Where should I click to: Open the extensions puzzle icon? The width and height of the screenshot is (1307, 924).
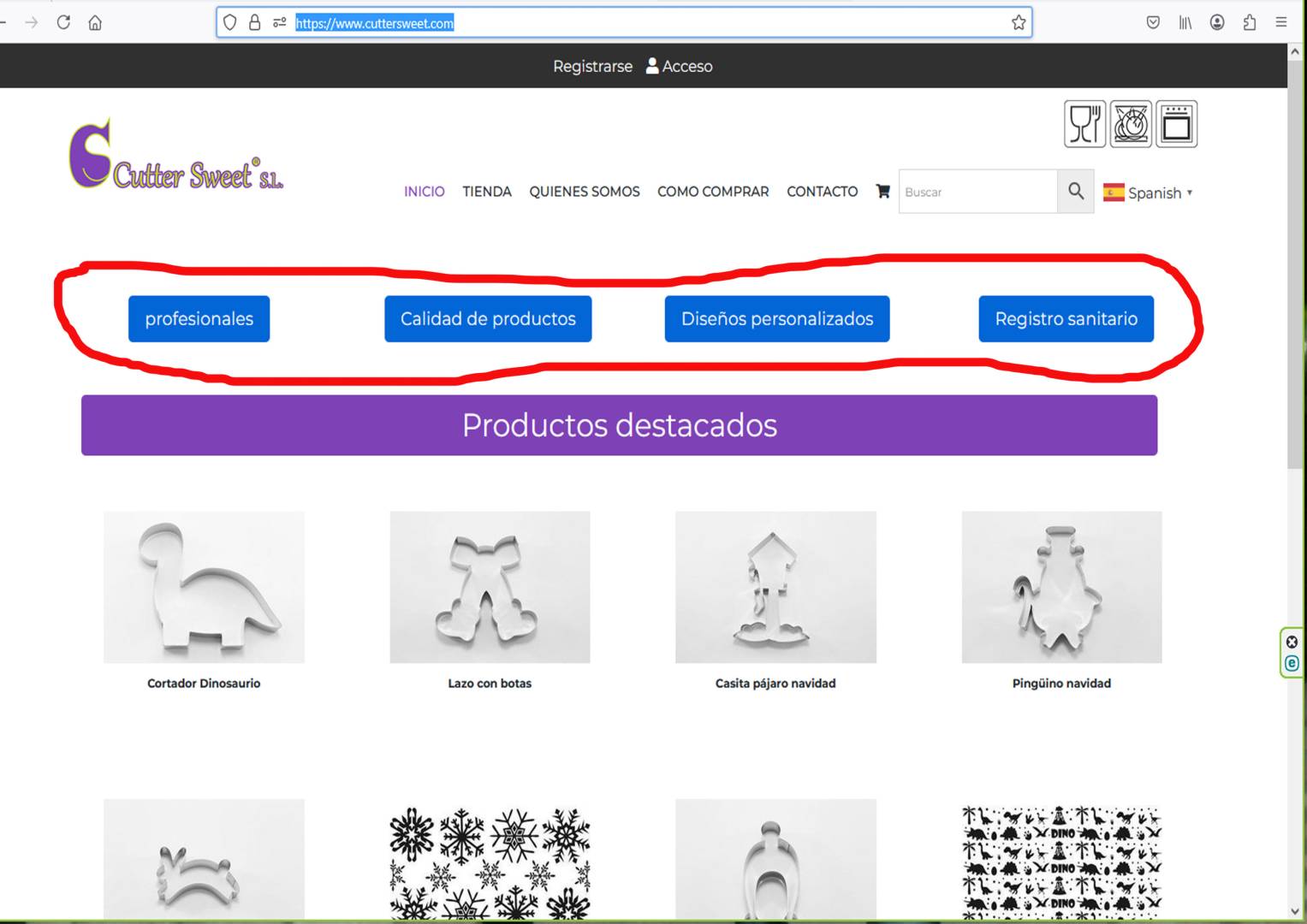point(1250,22)
